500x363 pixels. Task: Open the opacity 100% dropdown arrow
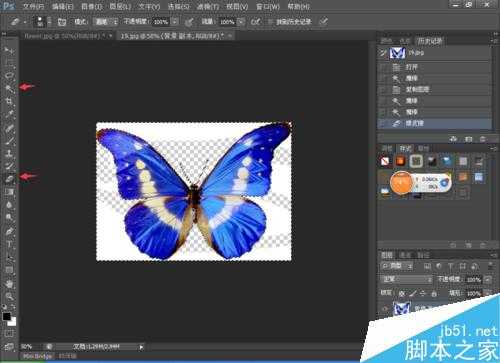(175, 22)
